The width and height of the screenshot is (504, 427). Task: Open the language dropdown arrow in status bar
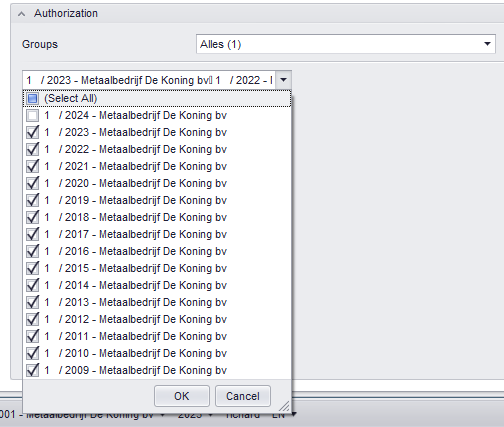click(x=294, y=414)
